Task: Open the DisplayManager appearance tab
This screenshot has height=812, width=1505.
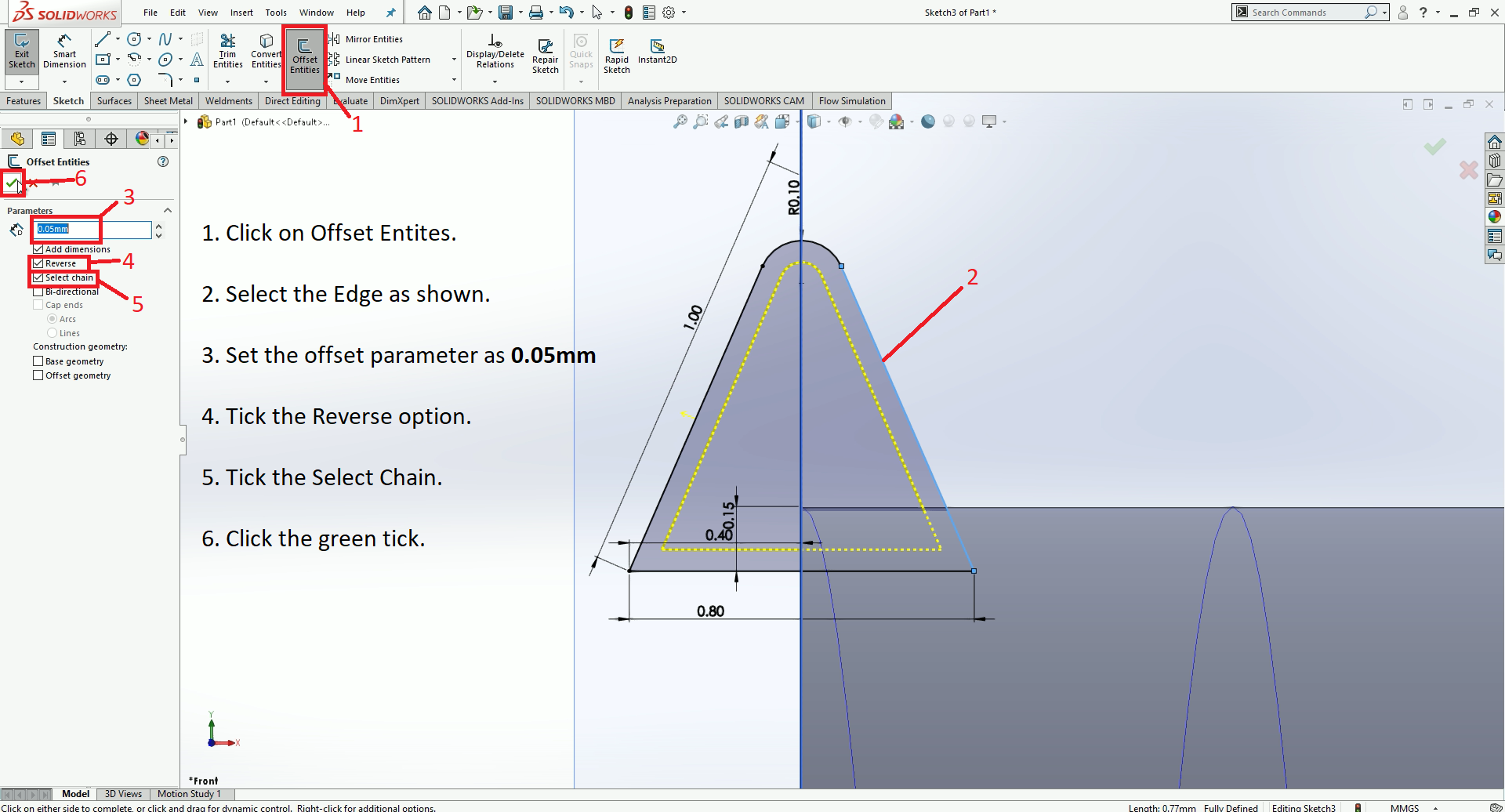Action: click(142, 139)
